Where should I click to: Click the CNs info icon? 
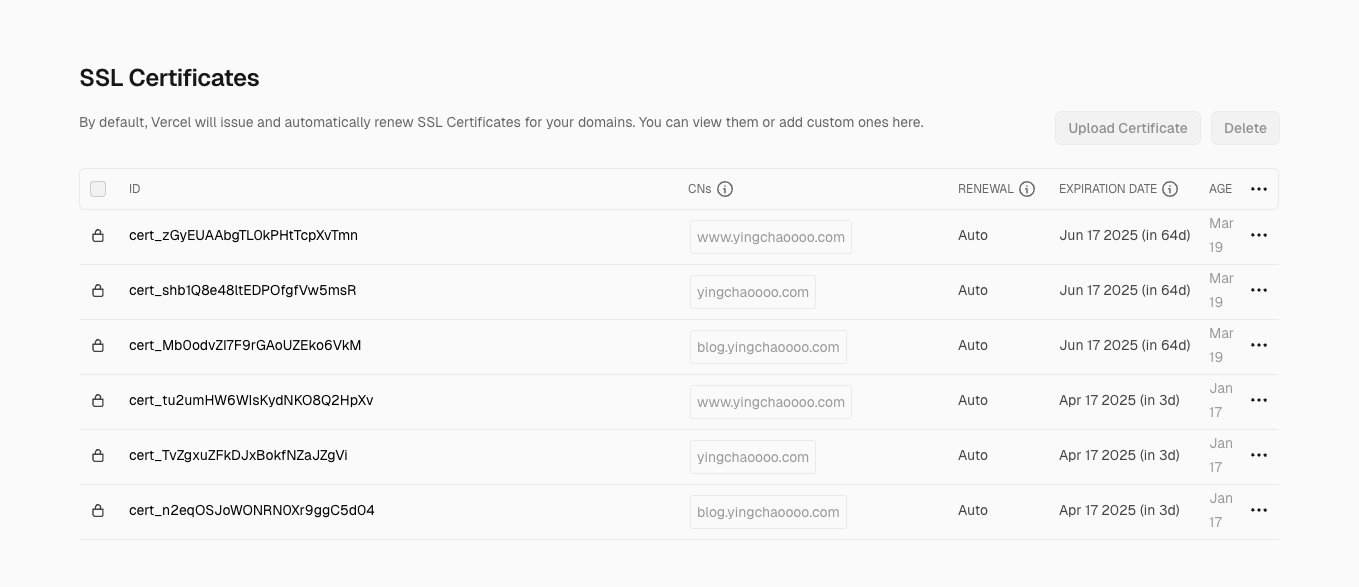pos(725,189)
